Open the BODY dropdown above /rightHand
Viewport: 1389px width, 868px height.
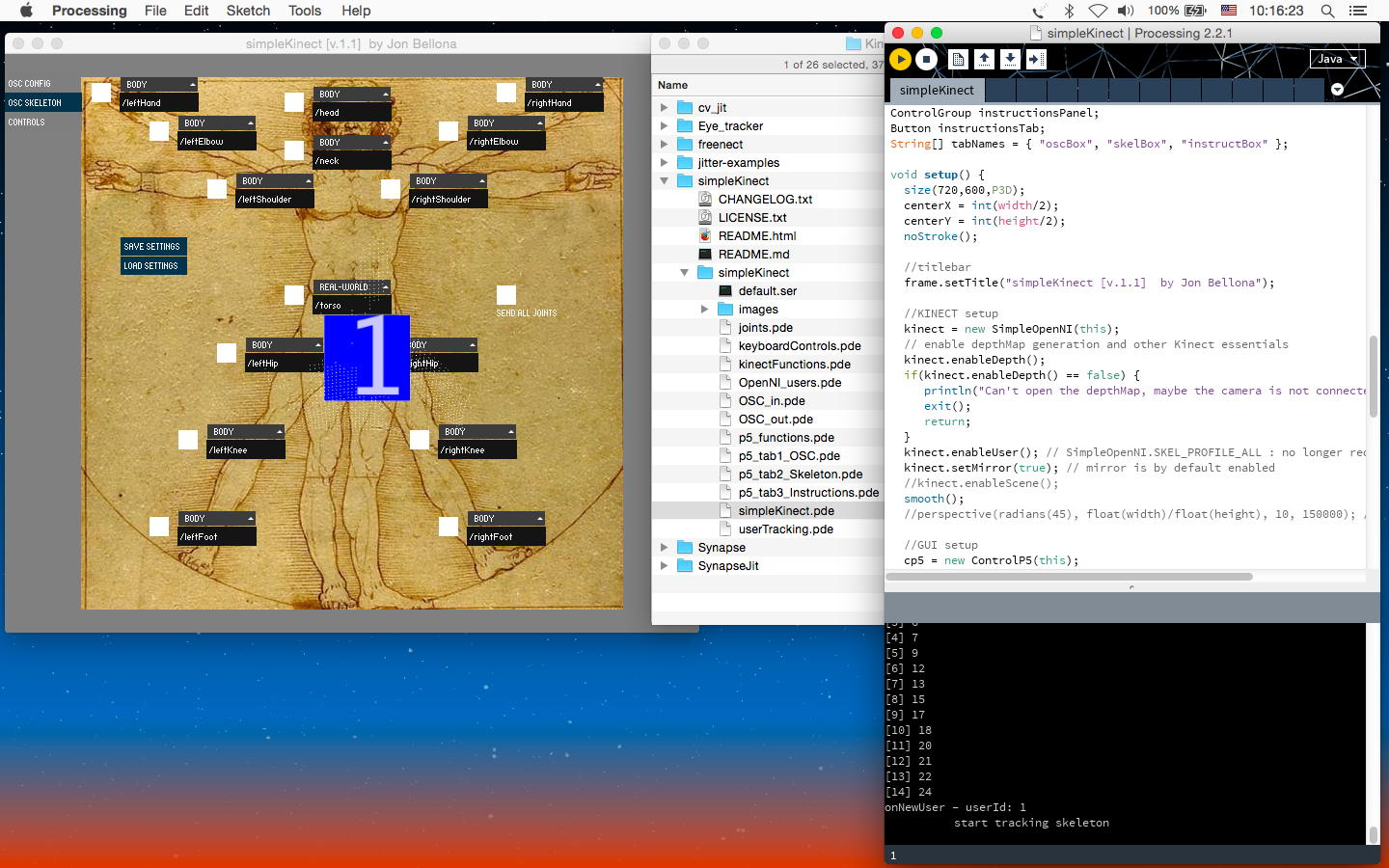coord(564,85)
